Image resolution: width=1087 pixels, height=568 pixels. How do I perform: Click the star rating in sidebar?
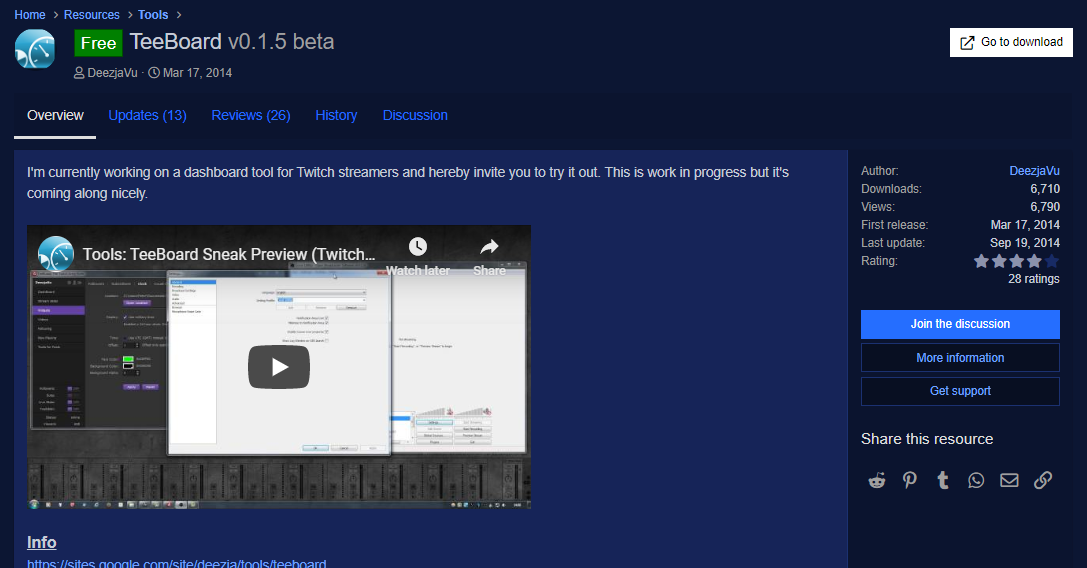coord(1016,261)
